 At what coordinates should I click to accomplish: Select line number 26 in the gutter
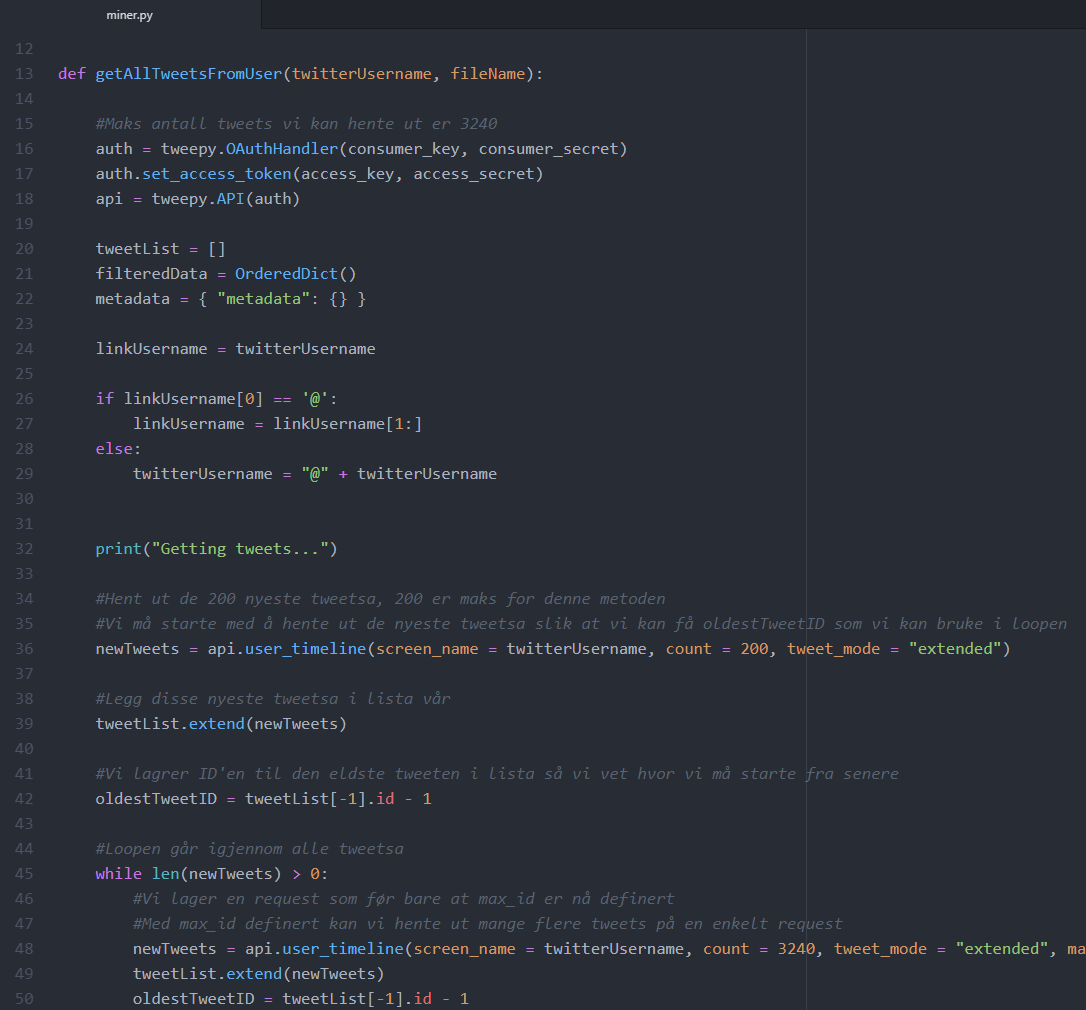[x=25, y=399]
